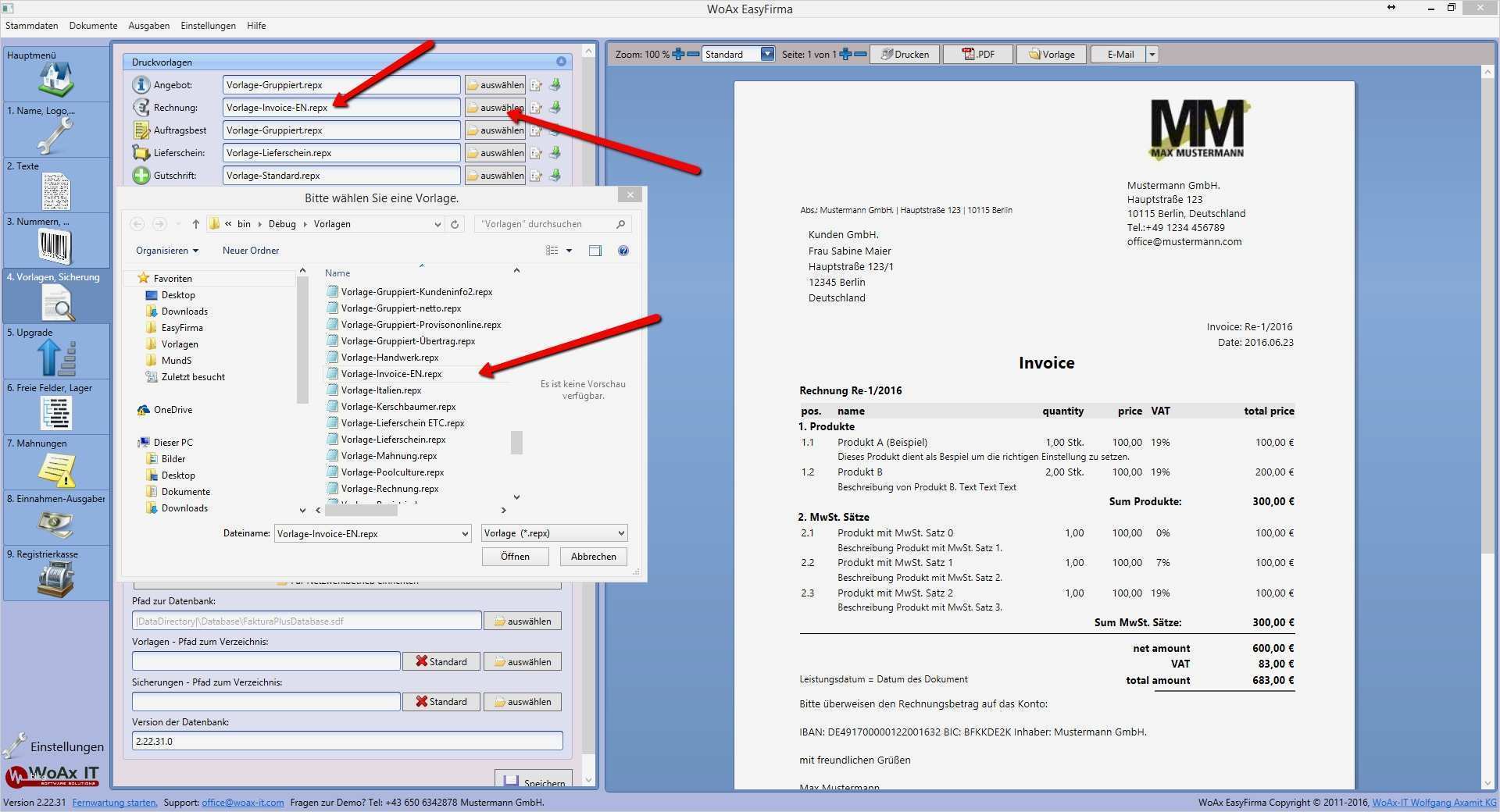Viewport: 1500px width, 812px height.
Task: Click the view mode icon in file dialog
Action: [552, 251]
